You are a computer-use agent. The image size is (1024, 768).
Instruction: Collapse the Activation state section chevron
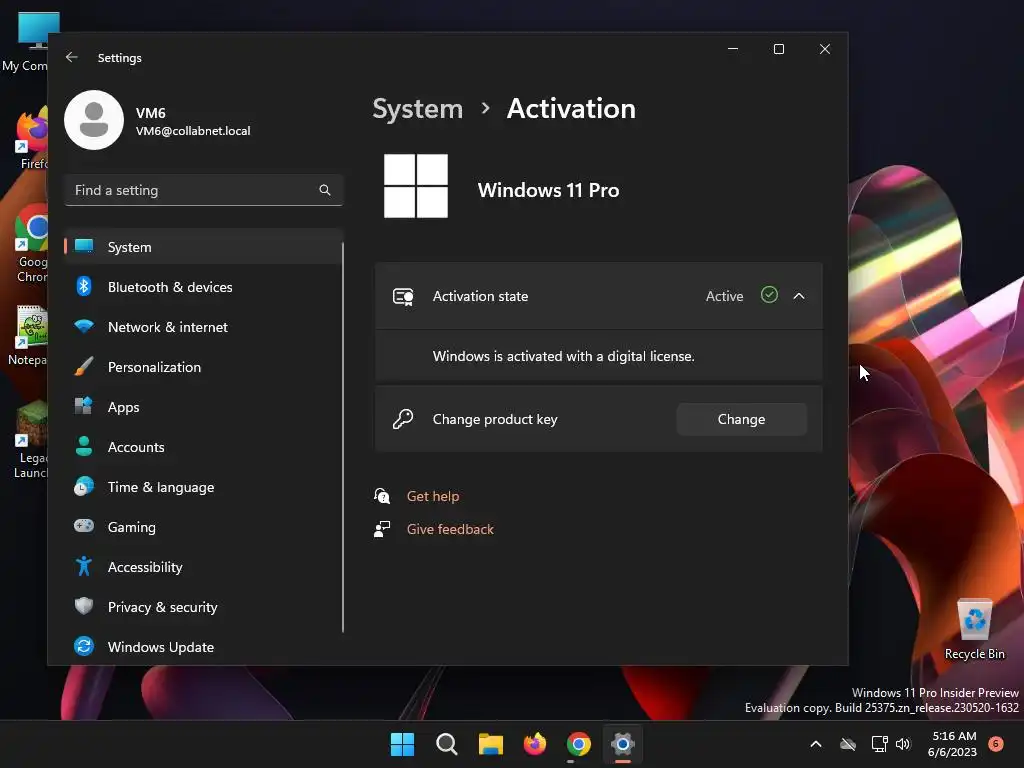[799, 296]
